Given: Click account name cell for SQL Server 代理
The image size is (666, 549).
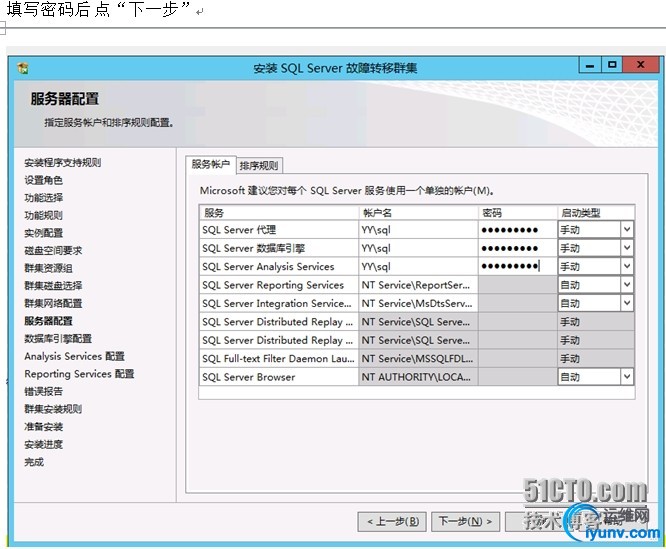Looking at the screenshot, I should [x=418, y=230].
